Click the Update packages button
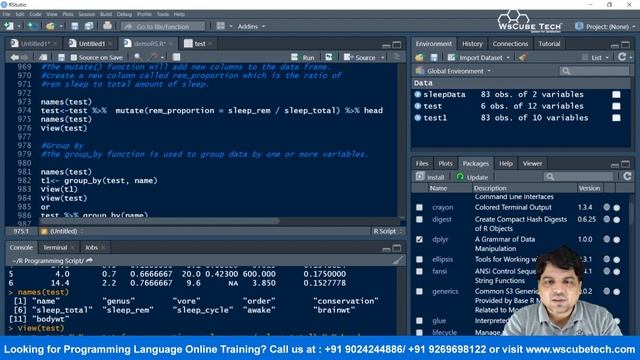Image resolution: width=640 pixels, height=360 pixels. pos(472,177)
